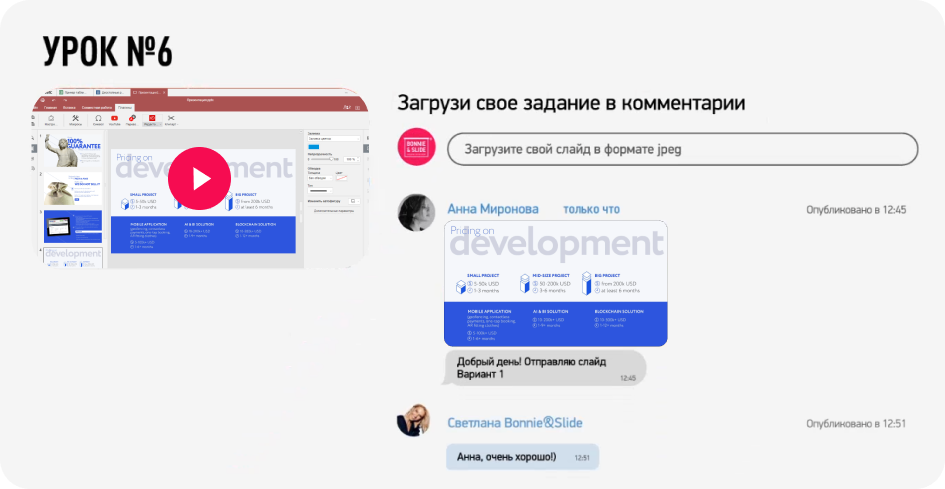
Task: Click the Bonnie & Slide pink logo avatar
Action: point(415,147)
